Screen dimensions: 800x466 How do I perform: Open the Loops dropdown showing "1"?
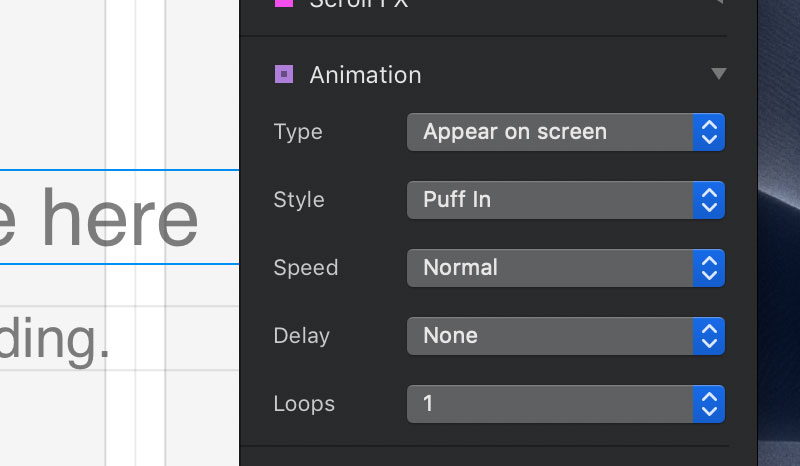click(x=550, y=404)
